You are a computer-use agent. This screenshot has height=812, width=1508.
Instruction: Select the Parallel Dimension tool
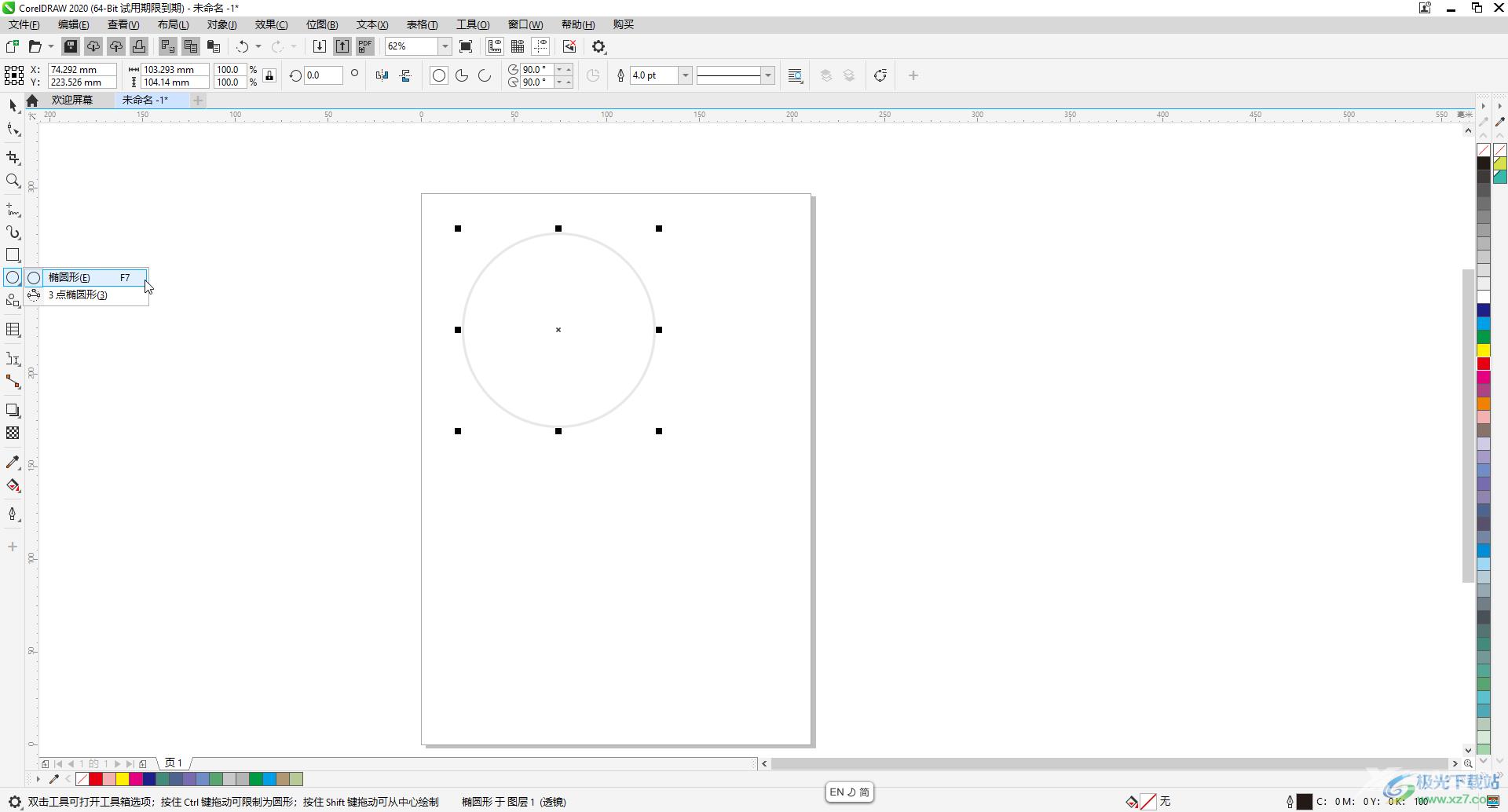coord(13,359)
